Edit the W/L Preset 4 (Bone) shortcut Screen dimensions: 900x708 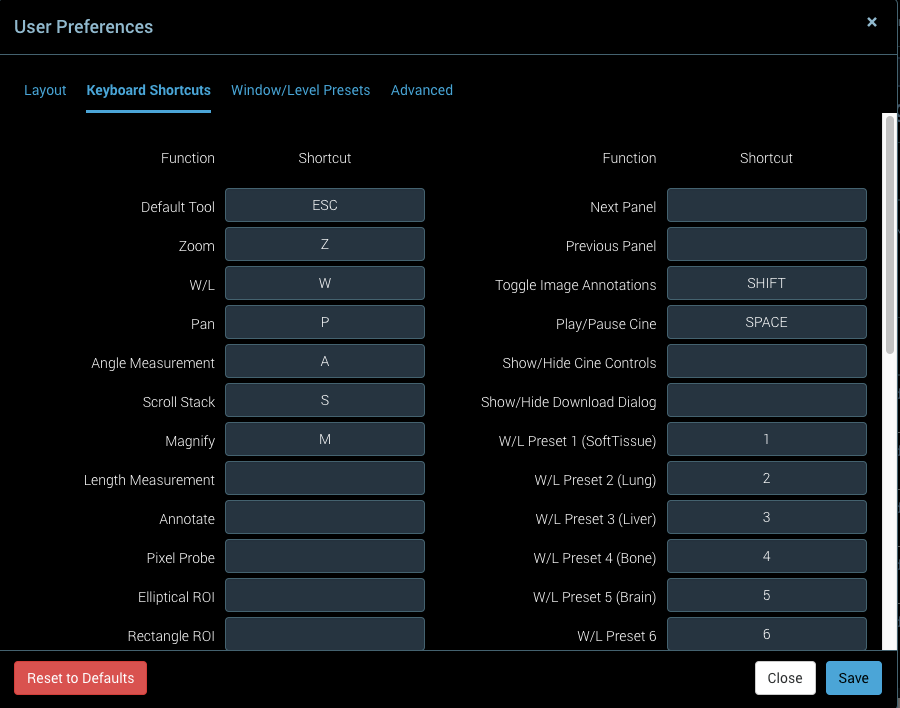point(767,556)
